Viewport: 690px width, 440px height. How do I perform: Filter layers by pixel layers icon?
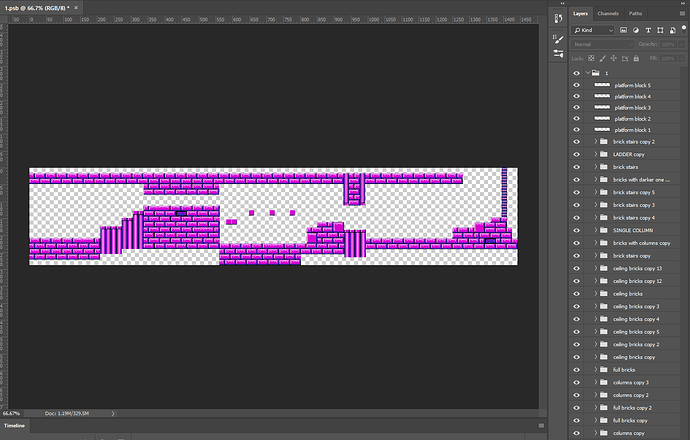[623, 30]
